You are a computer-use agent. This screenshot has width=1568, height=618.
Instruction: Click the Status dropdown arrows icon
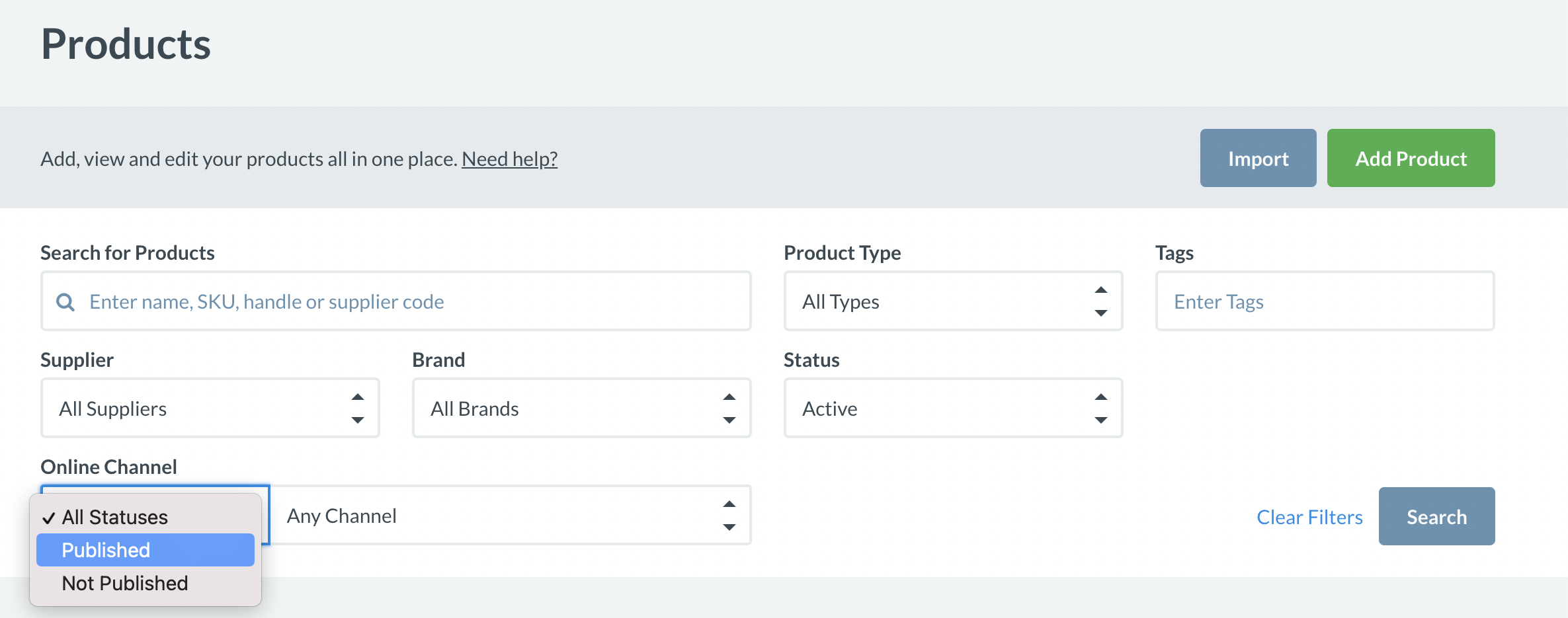pyautogui.click(x=1100, y=408)
